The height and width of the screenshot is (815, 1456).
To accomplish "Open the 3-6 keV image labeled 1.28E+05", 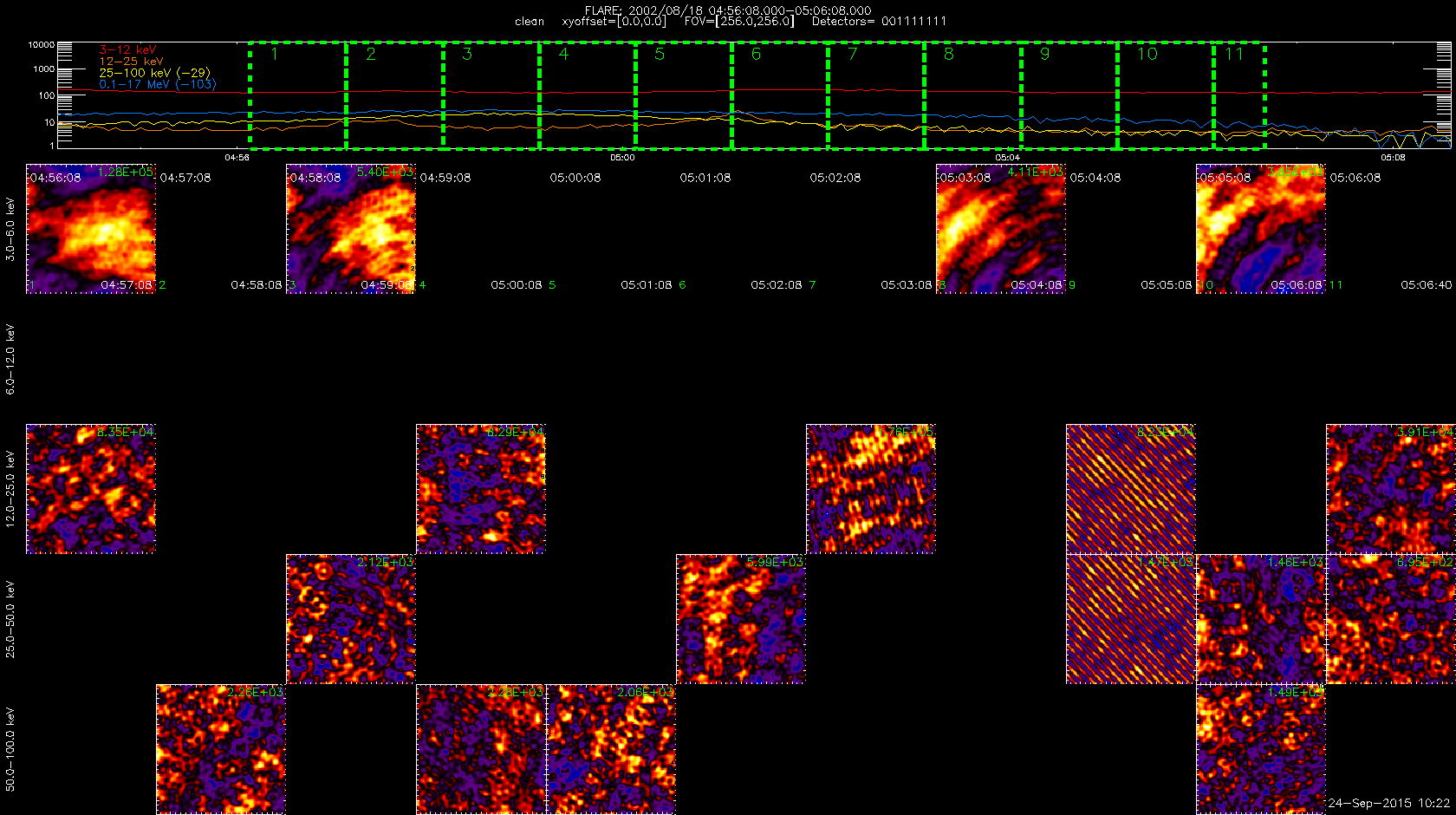I will pyautogui.click(x=91, y=229).
